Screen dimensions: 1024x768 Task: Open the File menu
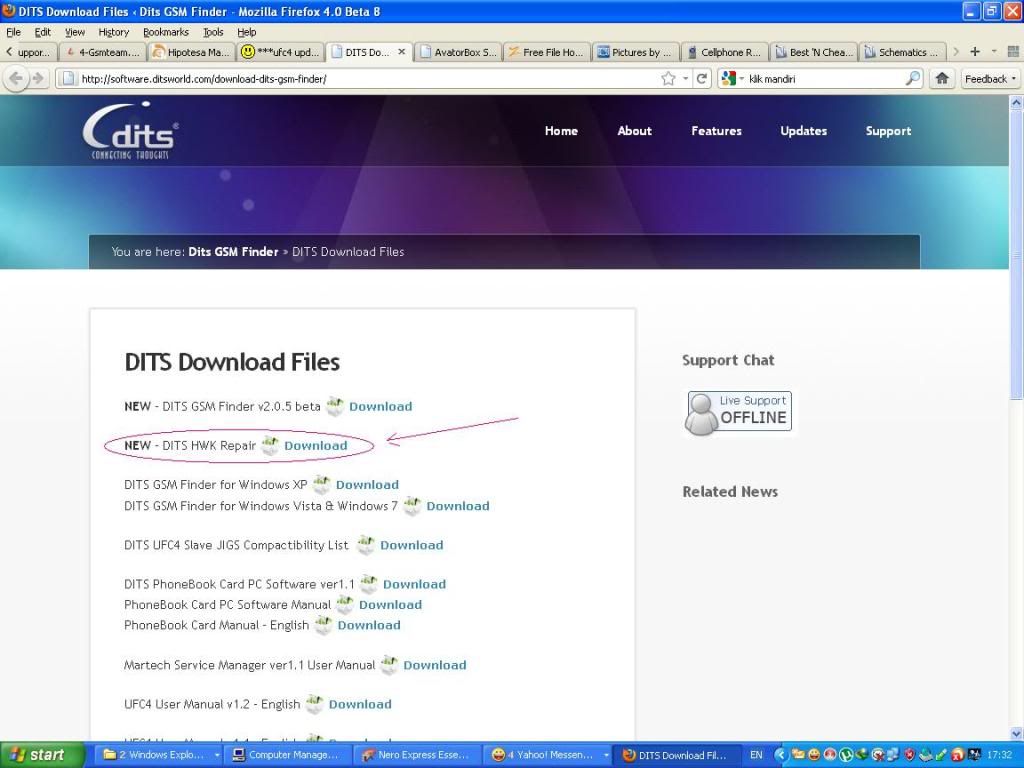[13, 32]
